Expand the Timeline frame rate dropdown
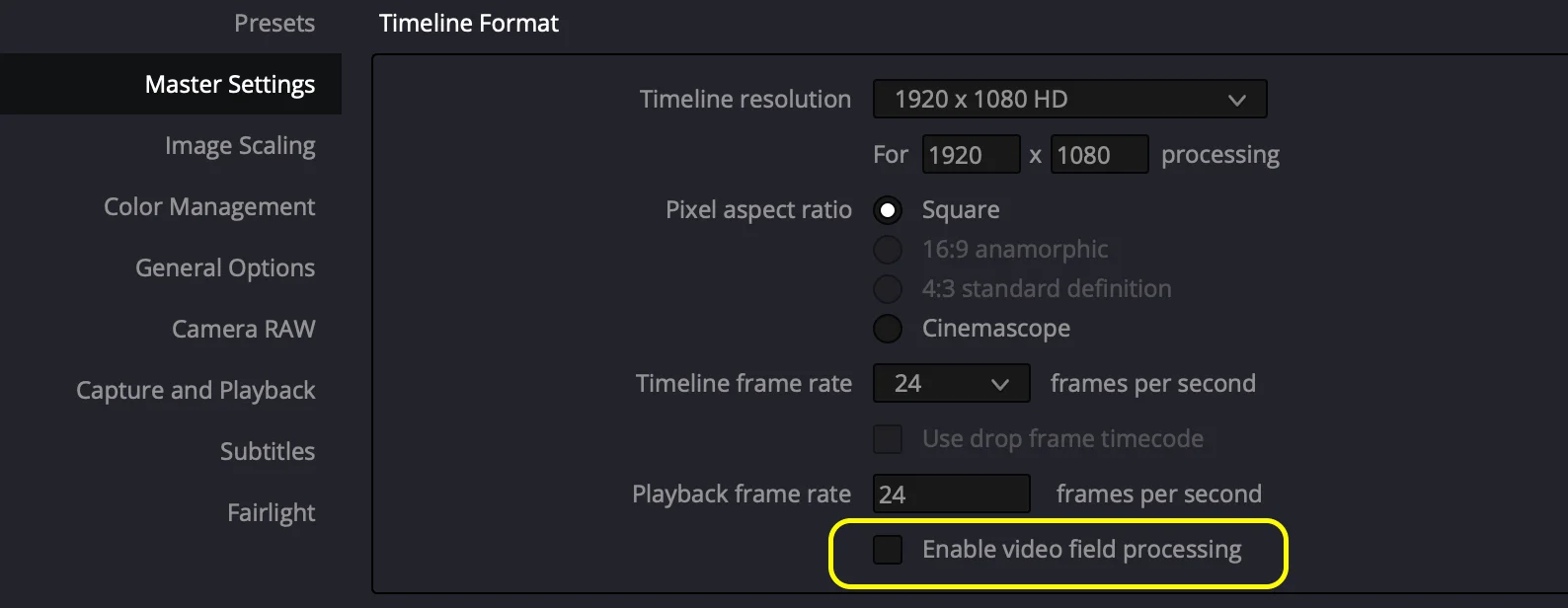This screenshot has height=608, width=1568. coord(951,383)
